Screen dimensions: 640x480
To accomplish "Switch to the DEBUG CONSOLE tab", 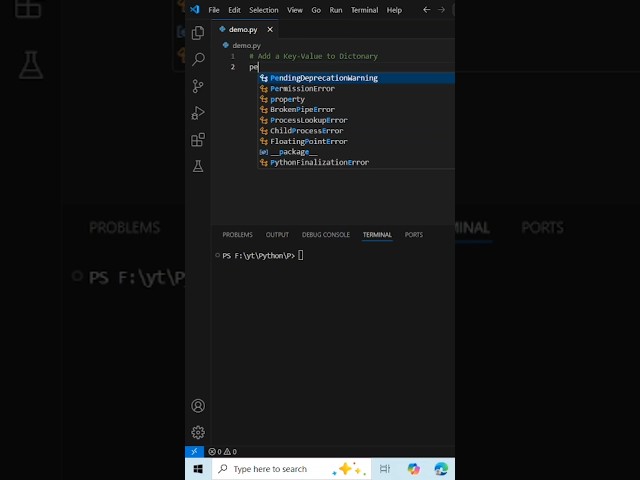I will pos(326,235).
